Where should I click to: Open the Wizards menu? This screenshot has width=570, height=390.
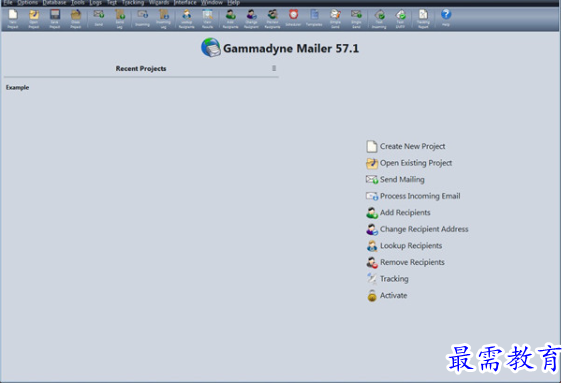pyautogui.click(x=159, y=3)
